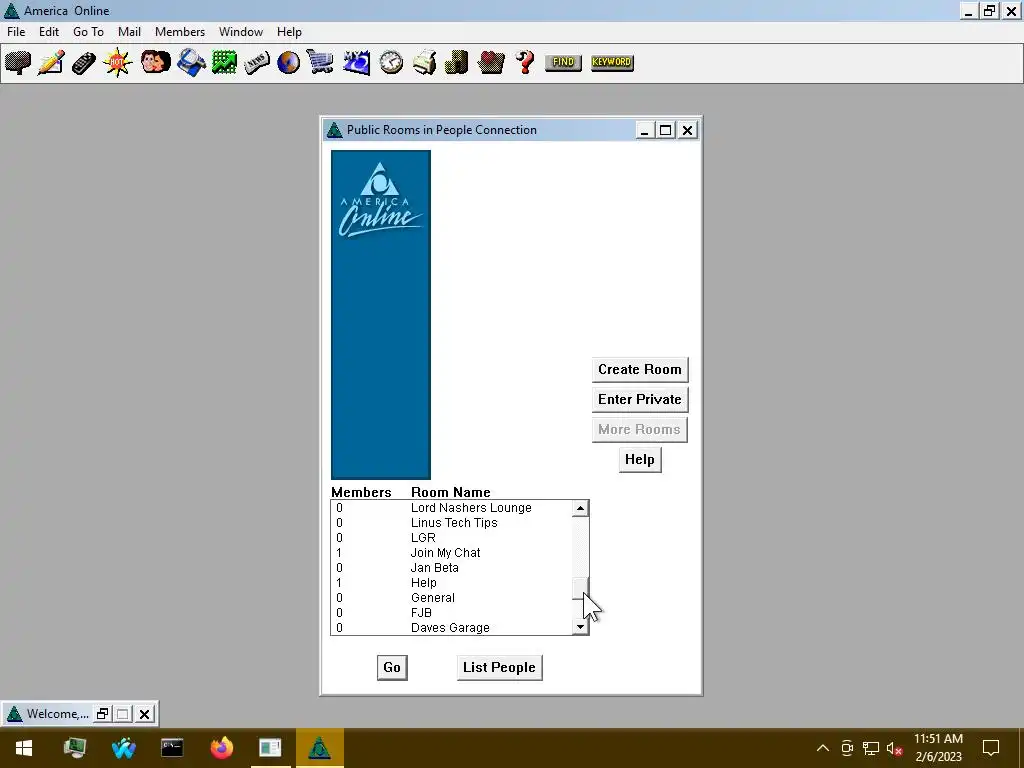This screenshot has width=1024, height=768.
Task: Click the Go button
Action: [392, 667]
